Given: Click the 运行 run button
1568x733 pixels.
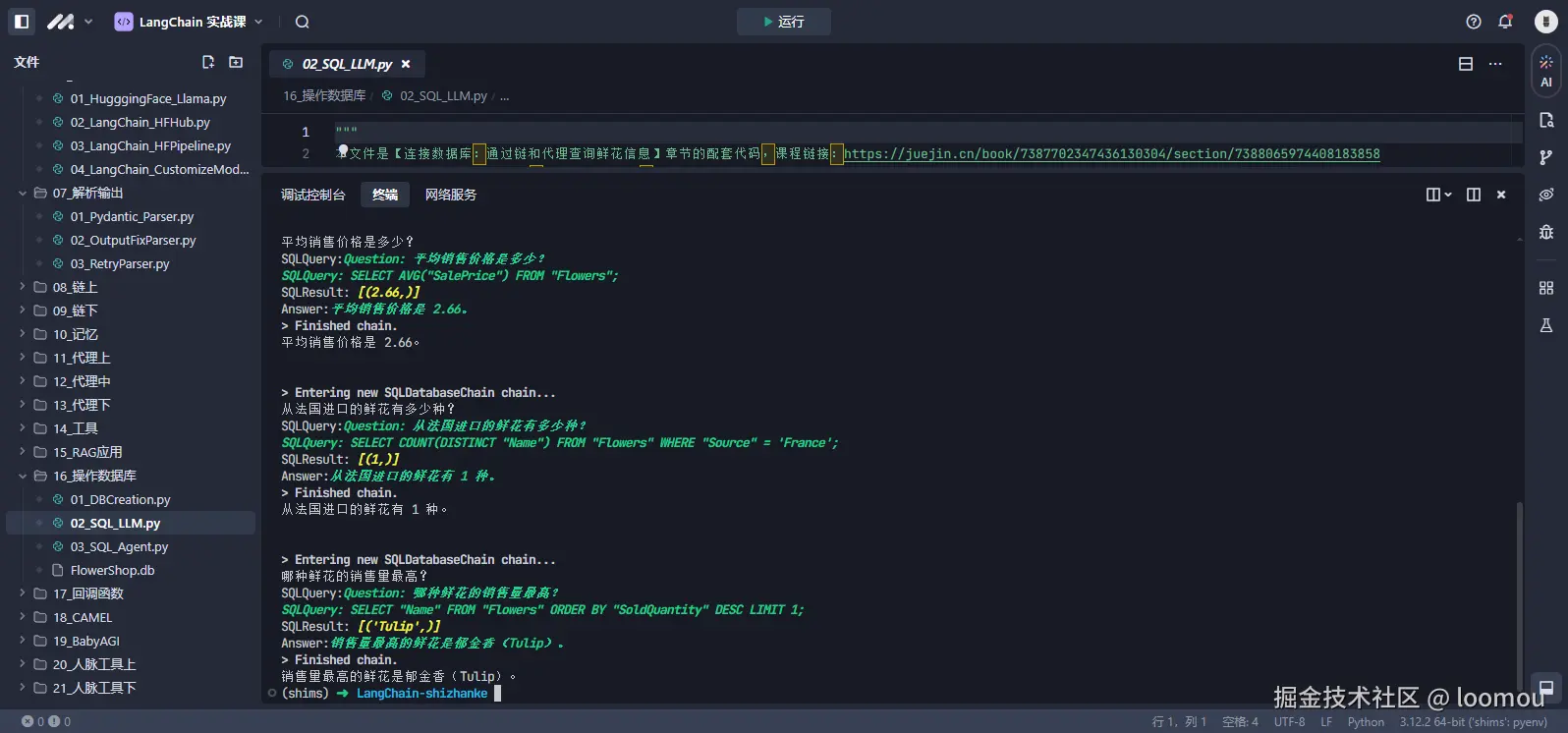Looking at the screenshot, I should pos(784,22).
